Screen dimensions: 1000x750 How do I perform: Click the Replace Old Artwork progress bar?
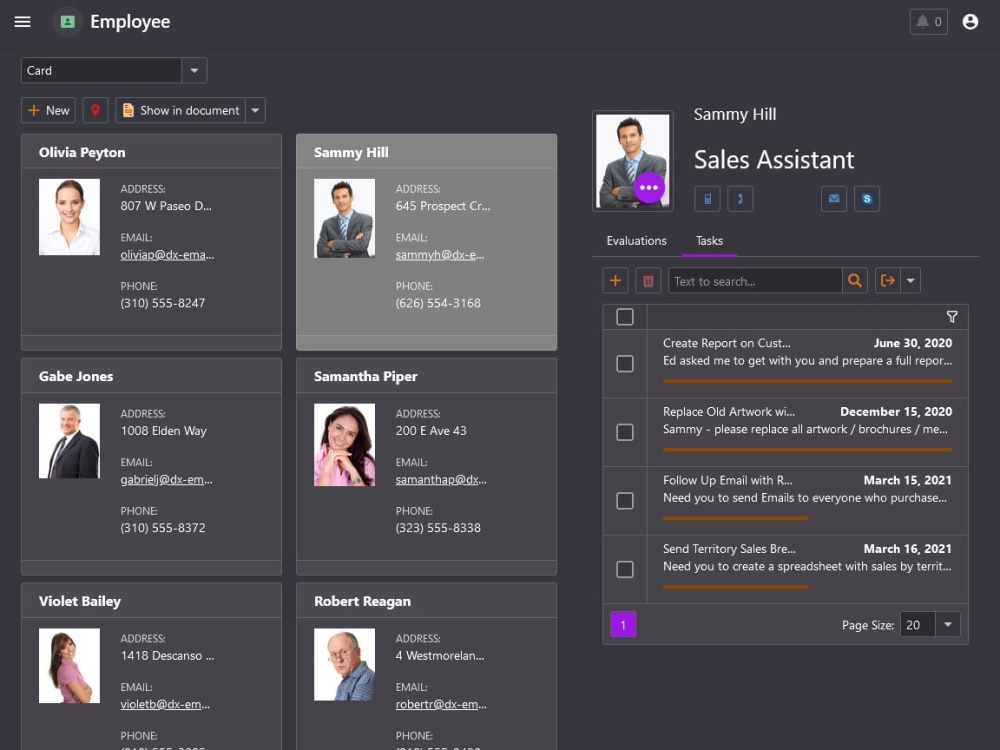pos(807,450)
